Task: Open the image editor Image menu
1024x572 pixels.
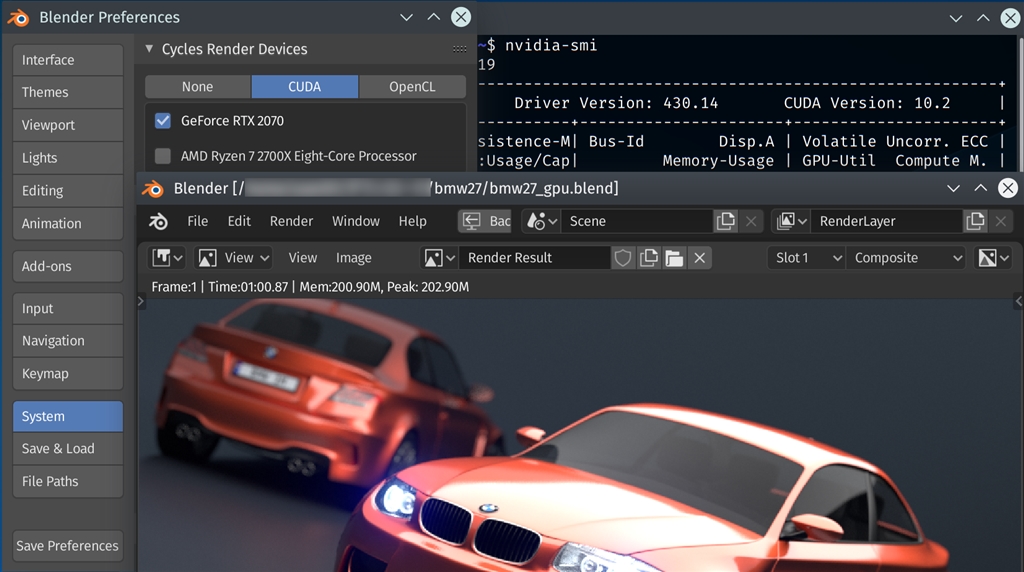Action: coord(353,258)
